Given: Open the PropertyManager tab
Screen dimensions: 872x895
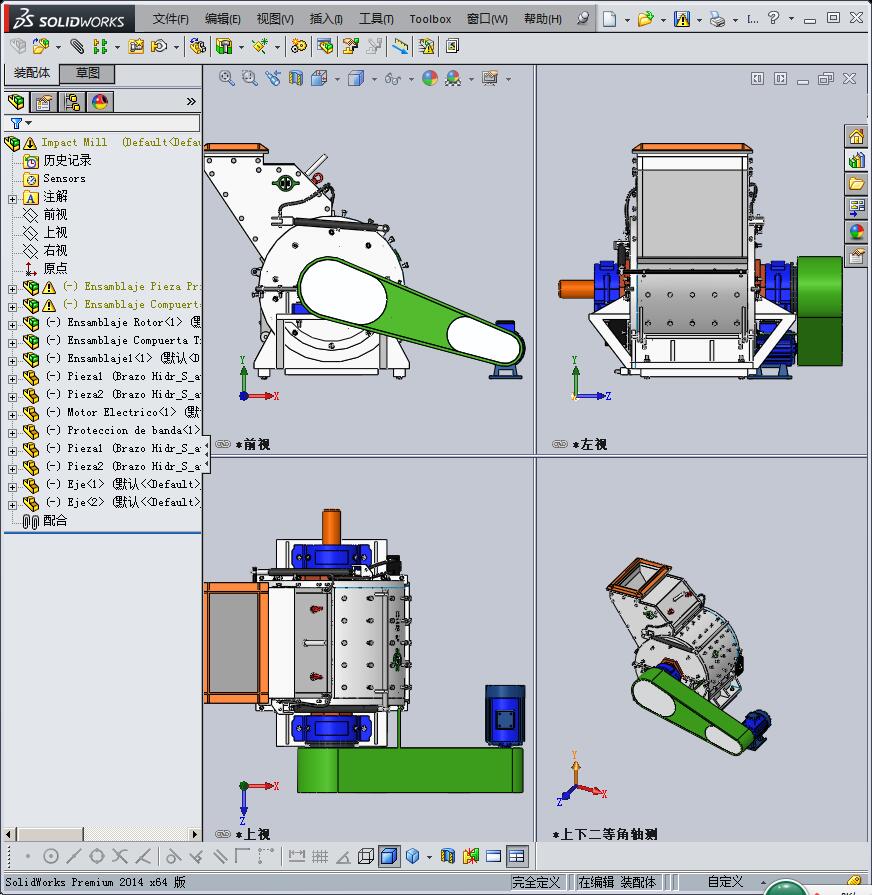Looking at the screenshot, I should 43,102.
